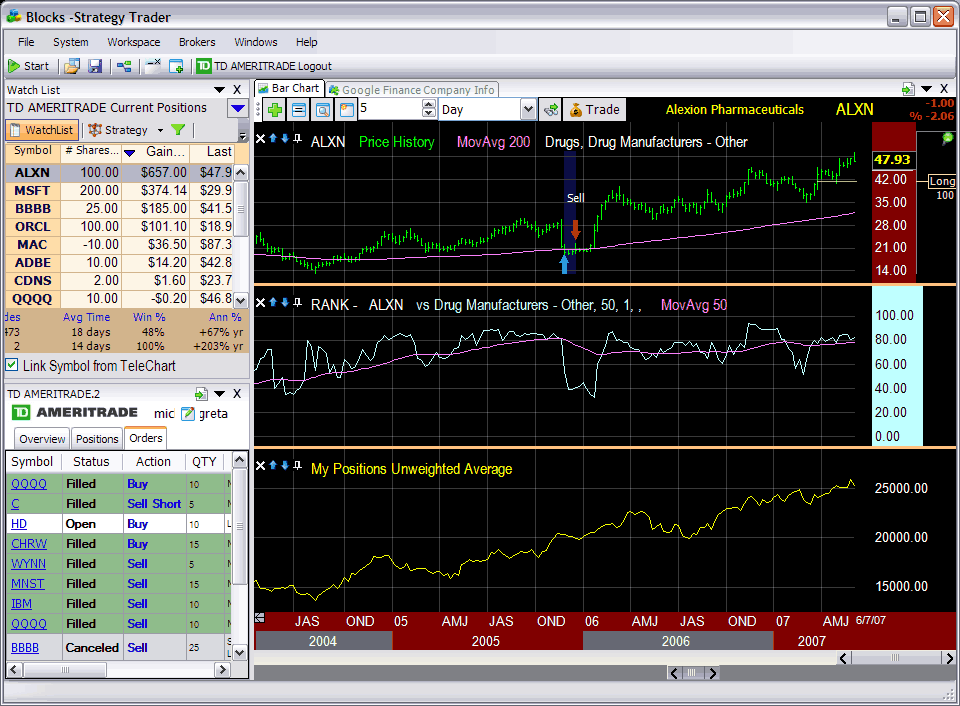Viewport: 960px width, 706px height.
Task: Click the orders list scroll up arrow
Action: (240, 459)
